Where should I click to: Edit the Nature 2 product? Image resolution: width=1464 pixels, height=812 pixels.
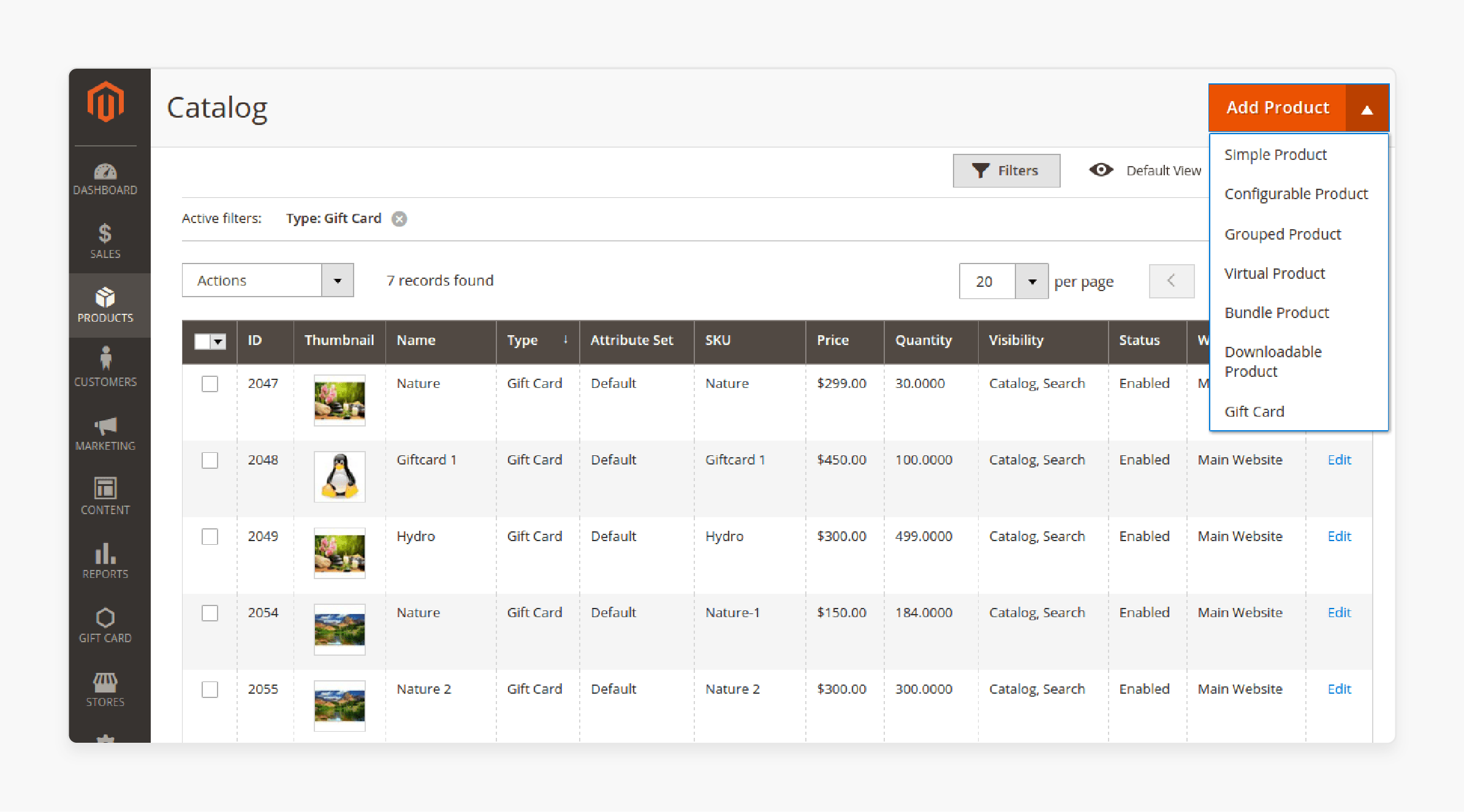tap(1339, 689)
